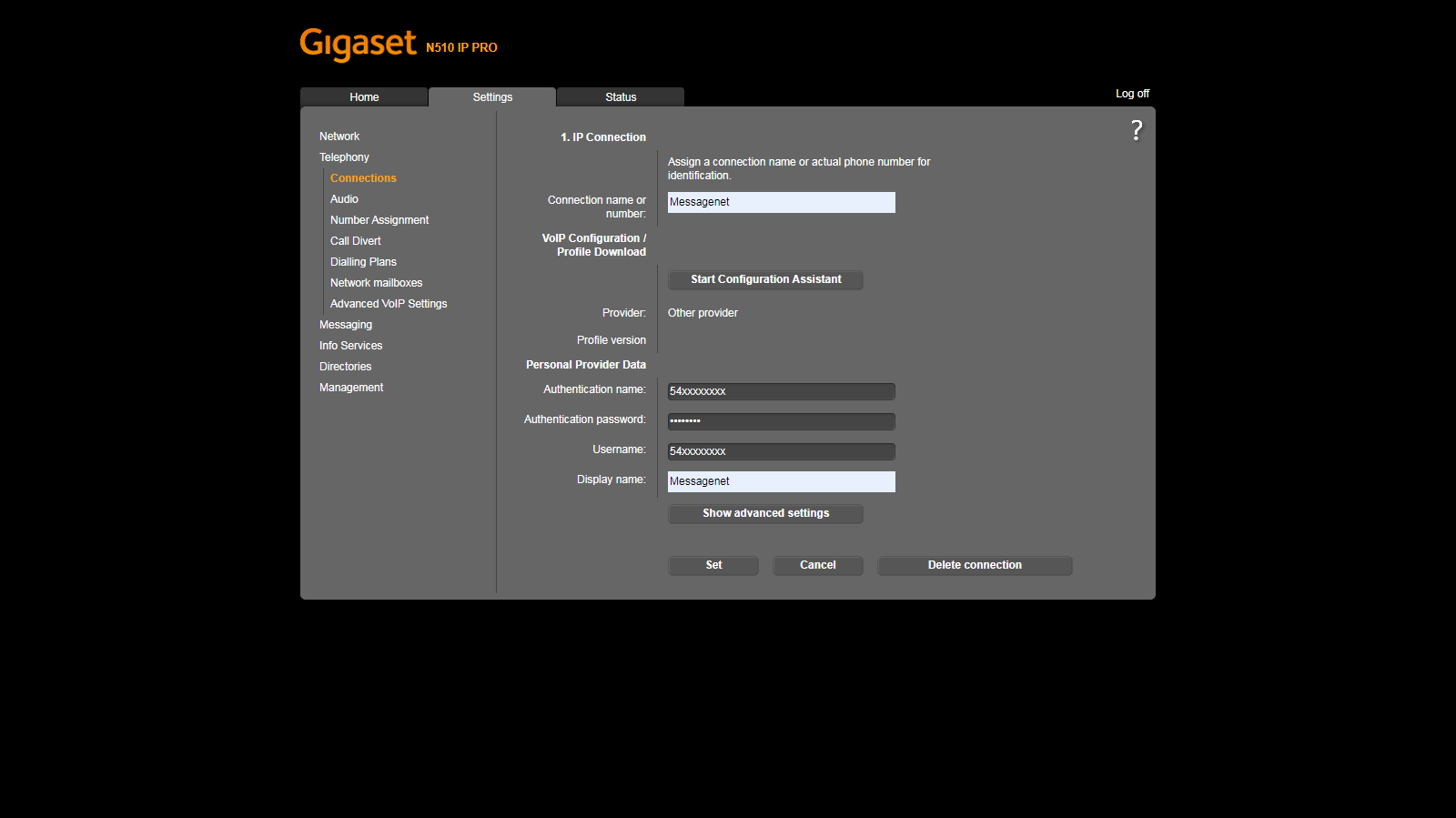Open Network mailboxes settings
This screenshot has height=818, width=1456.
pos(376,283)
